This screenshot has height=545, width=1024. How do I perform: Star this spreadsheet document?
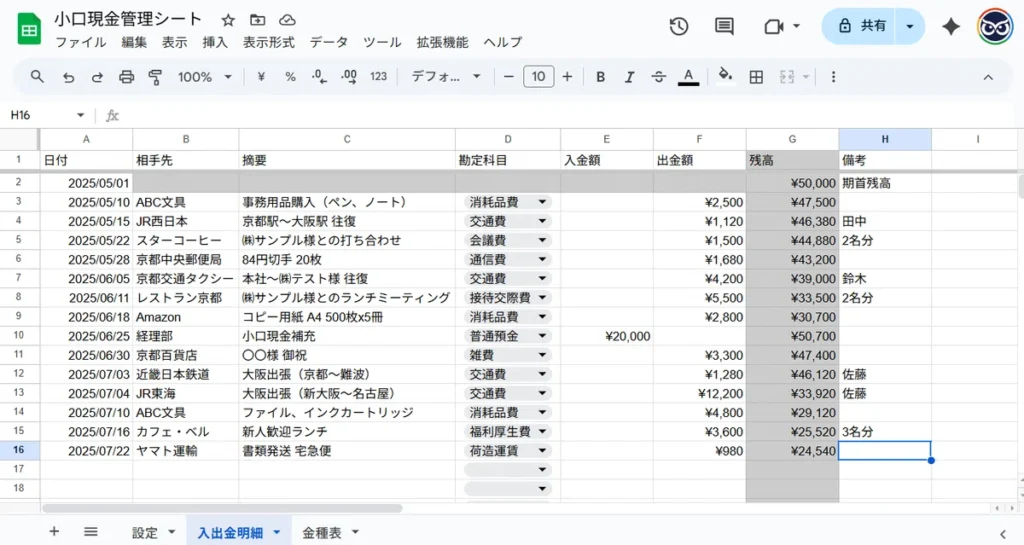point(228,20)
